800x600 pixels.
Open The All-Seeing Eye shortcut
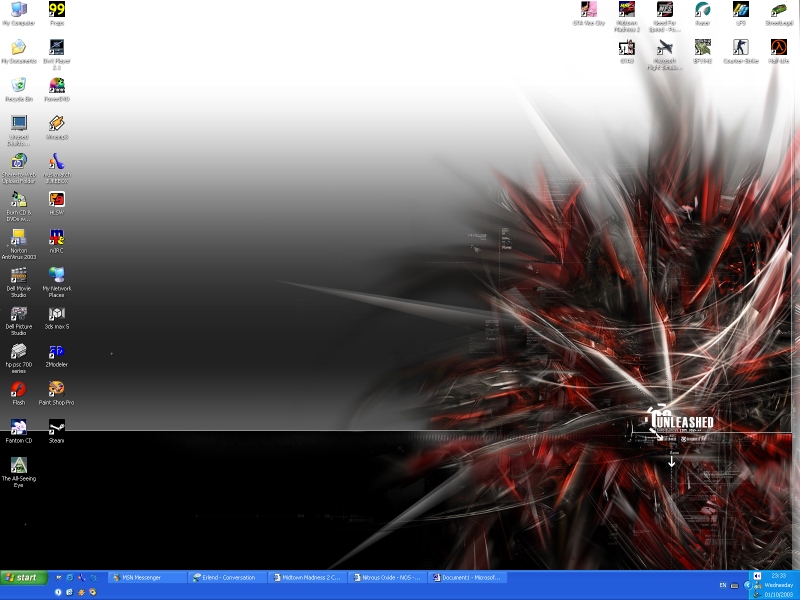(x=18, y=466)
